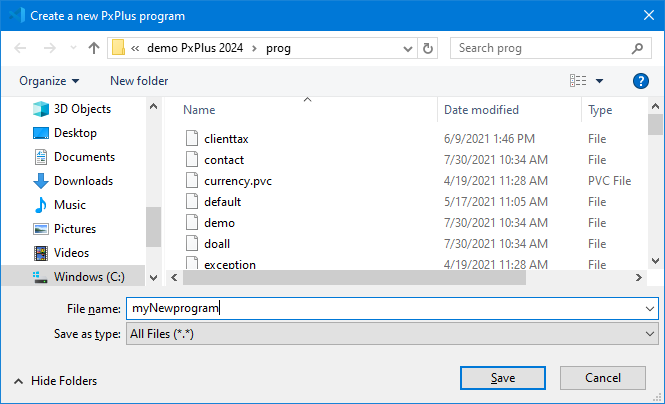The height and width of the screenshot is (404, 665).
Task: Click the currency.pvc file icon
Action: tap(193, 181)
